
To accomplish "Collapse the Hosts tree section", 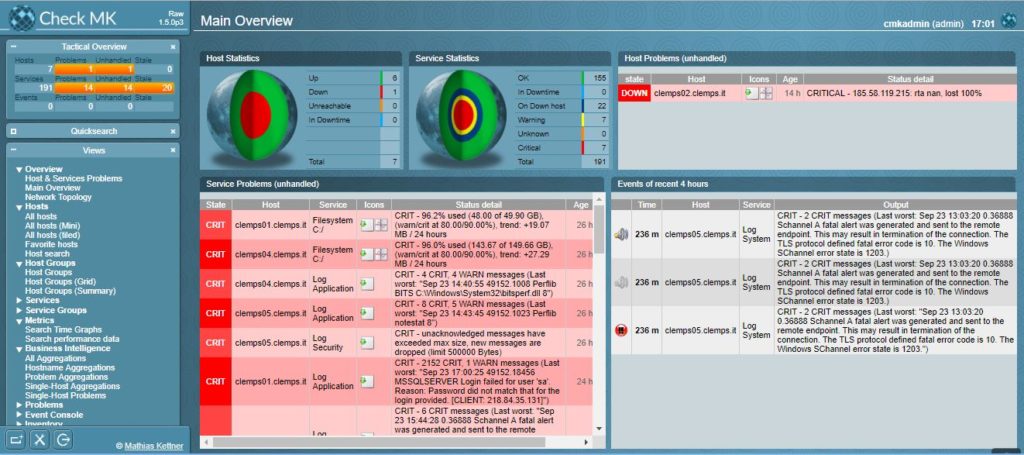I will pyautogui.click(x=19, y=207).
